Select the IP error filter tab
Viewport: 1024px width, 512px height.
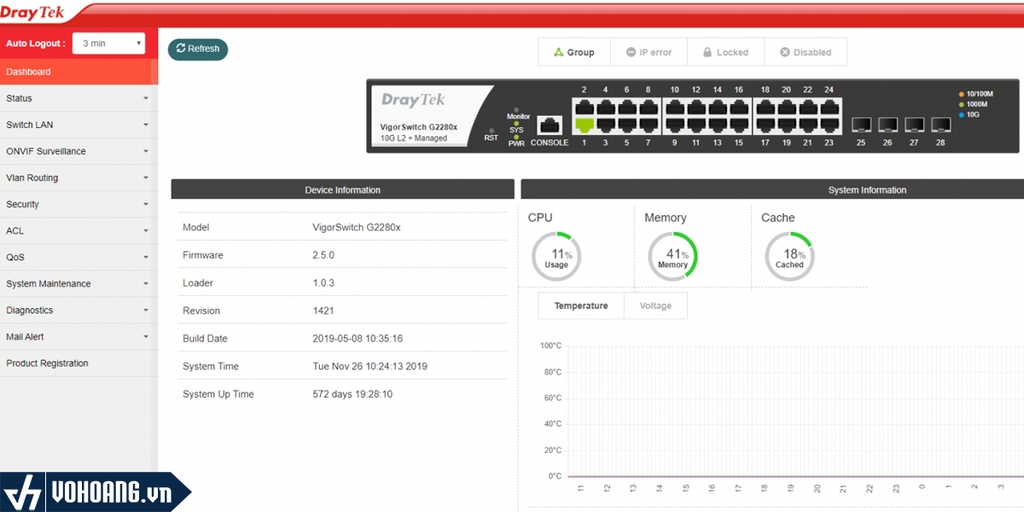pyautogui.click(x=648, y=52)
